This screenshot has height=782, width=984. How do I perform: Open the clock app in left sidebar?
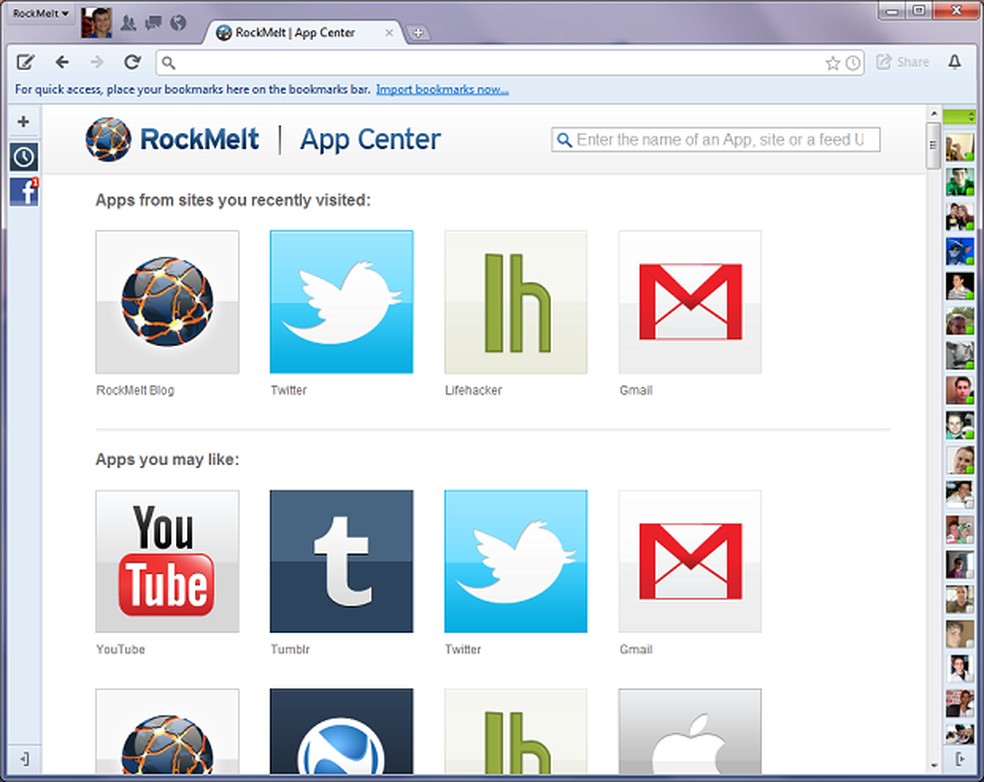coord(24,156)
